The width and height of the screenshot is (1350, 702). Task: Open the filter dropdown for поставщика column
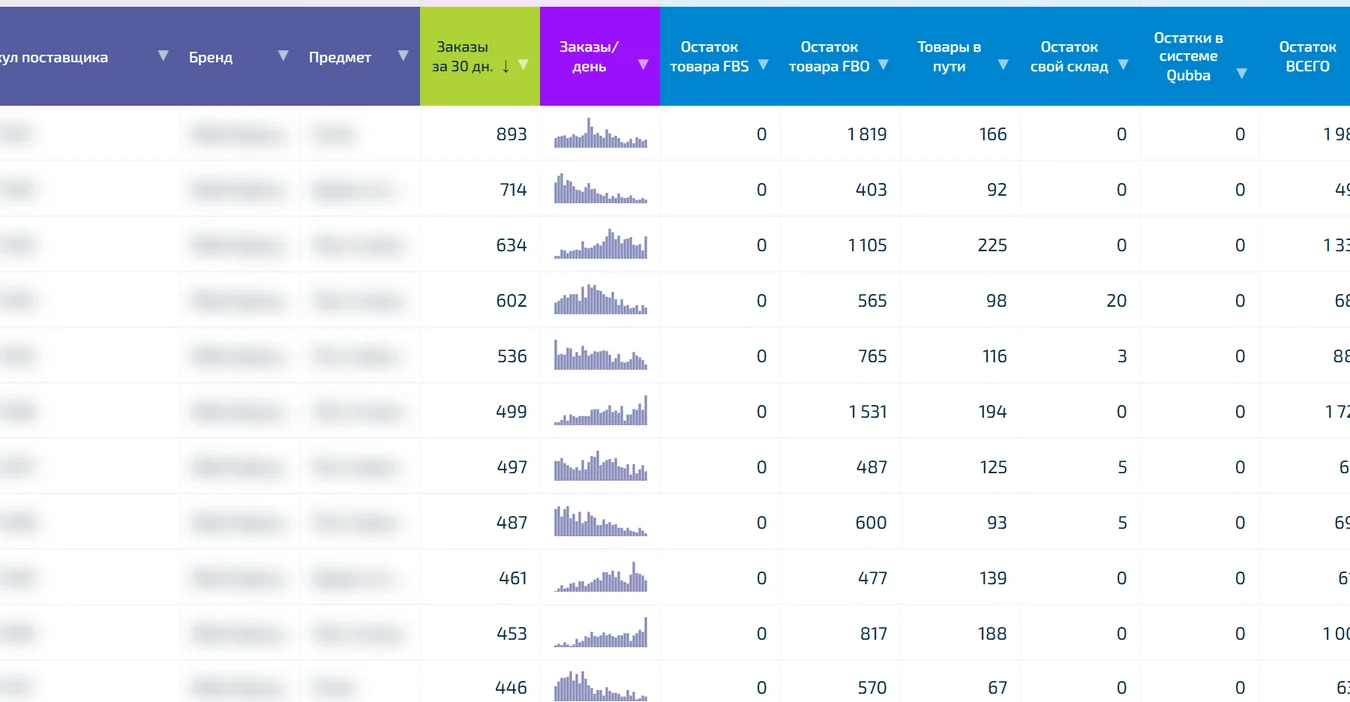coord(163,56)
